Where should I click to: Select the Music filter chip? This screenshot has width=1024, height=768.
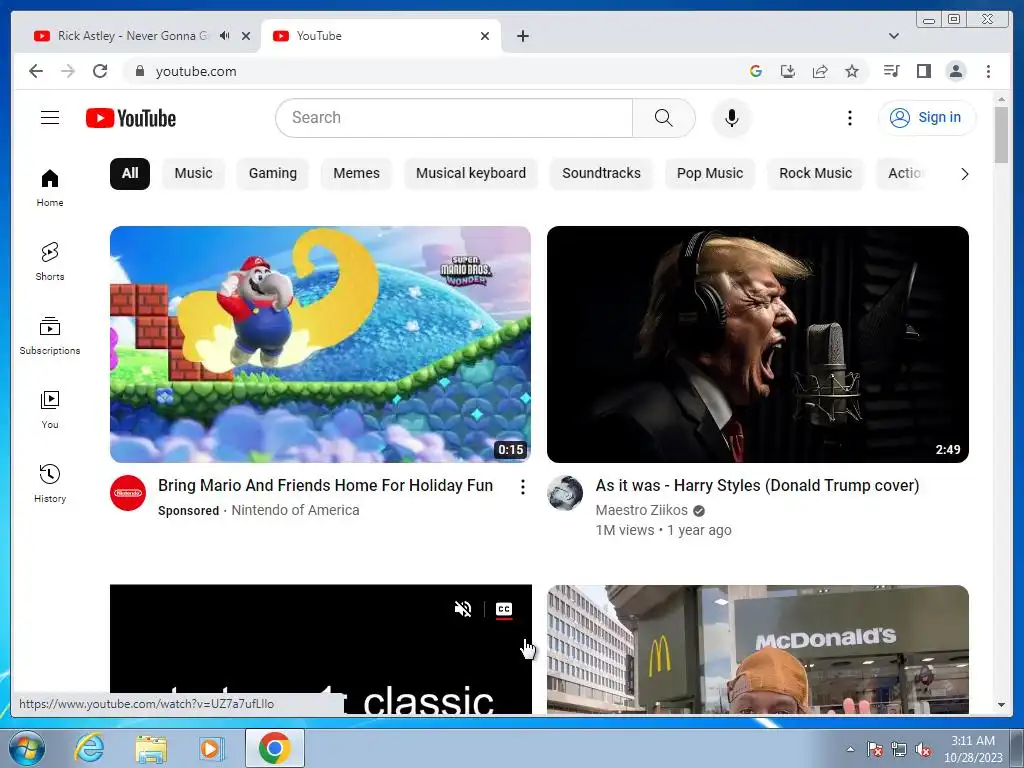click(193, 174)
